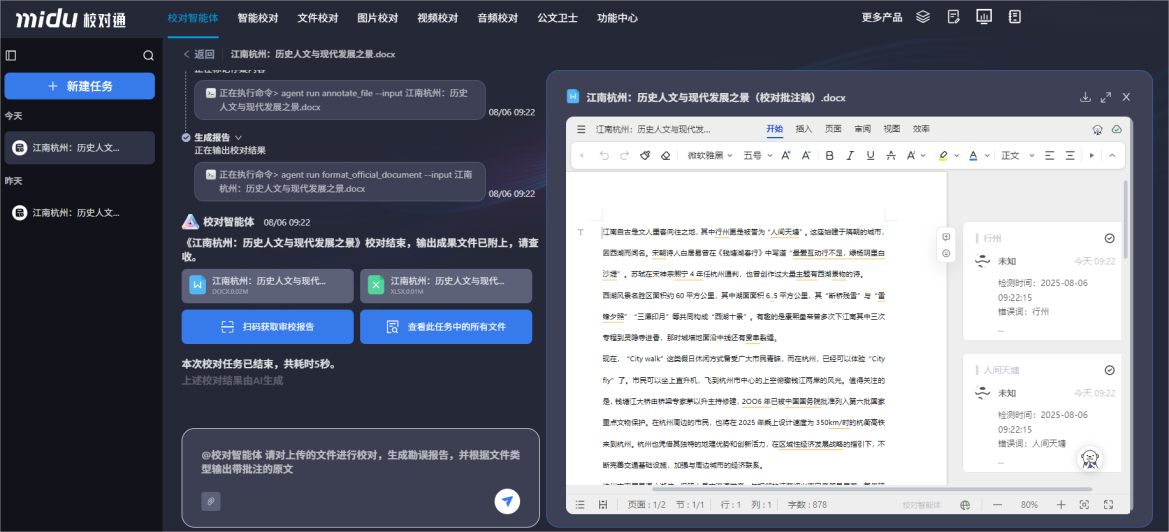Open the DOCX result file card
Viewport: 1169px width, 532px height.
(x=268, y=286)
